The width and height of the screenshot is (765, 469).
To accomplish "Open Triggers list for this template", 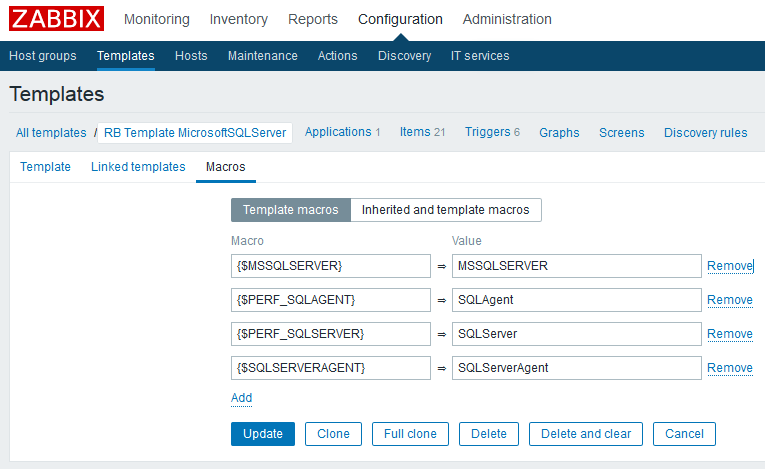I will click(x=487, y=132).
